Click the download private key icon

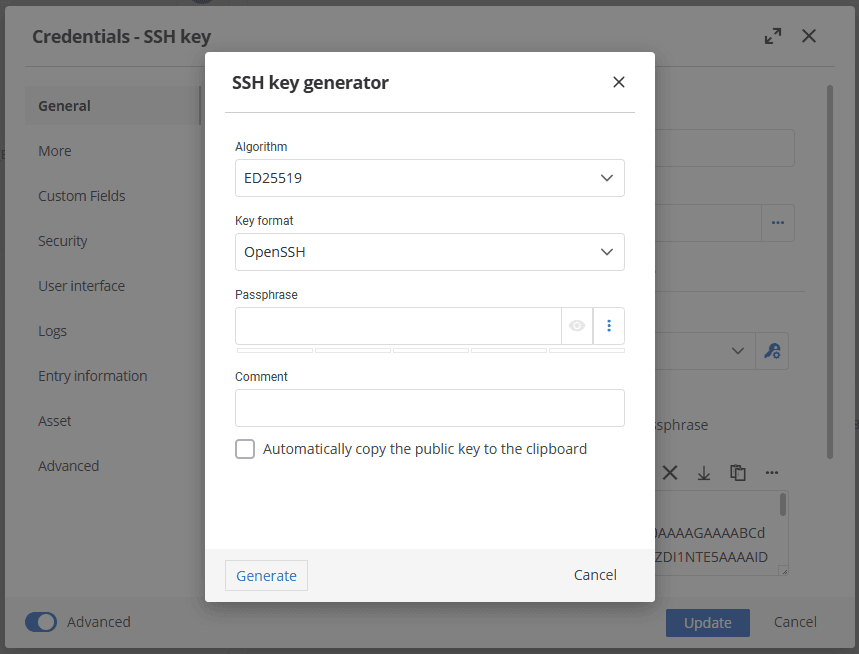704,473
